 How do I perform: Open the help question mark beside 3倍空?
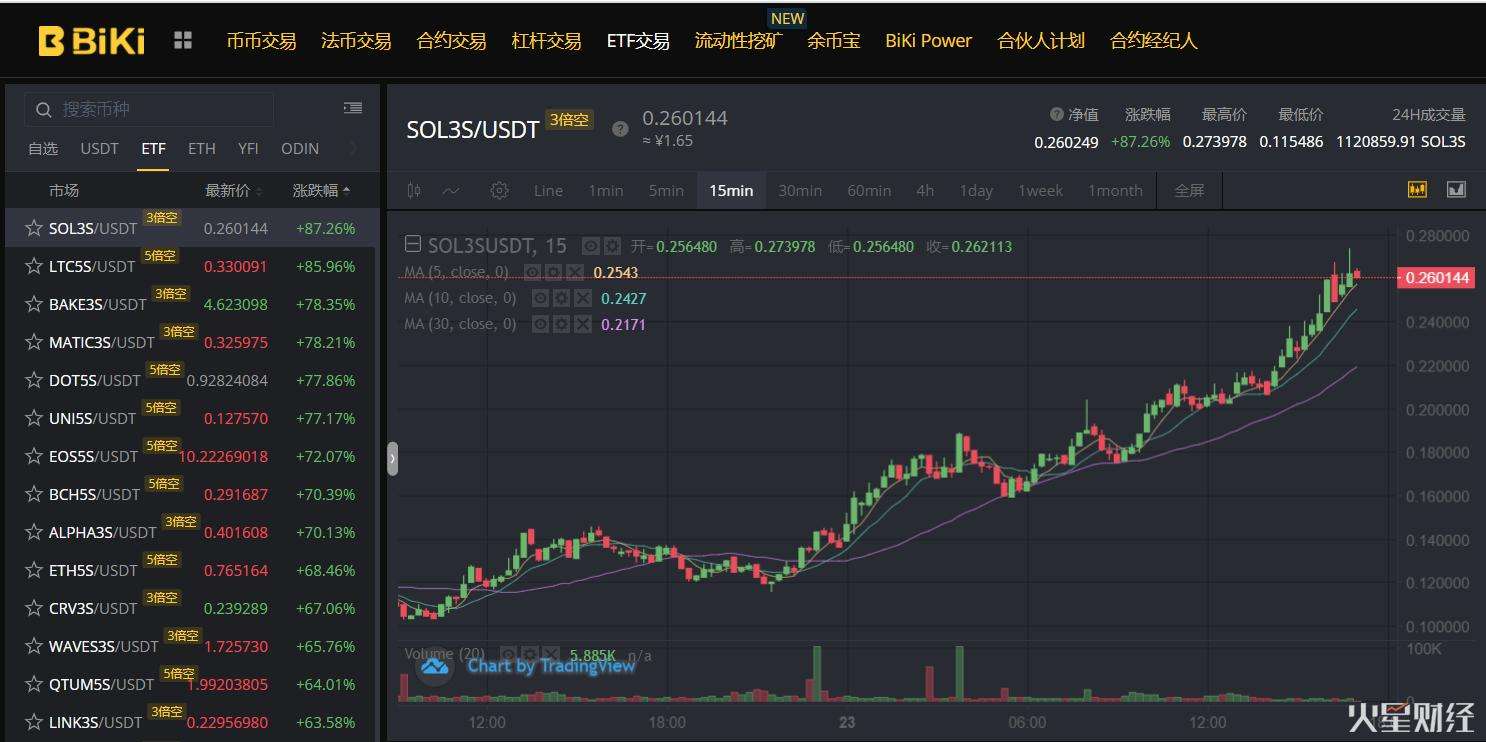(x=620, y=129)
